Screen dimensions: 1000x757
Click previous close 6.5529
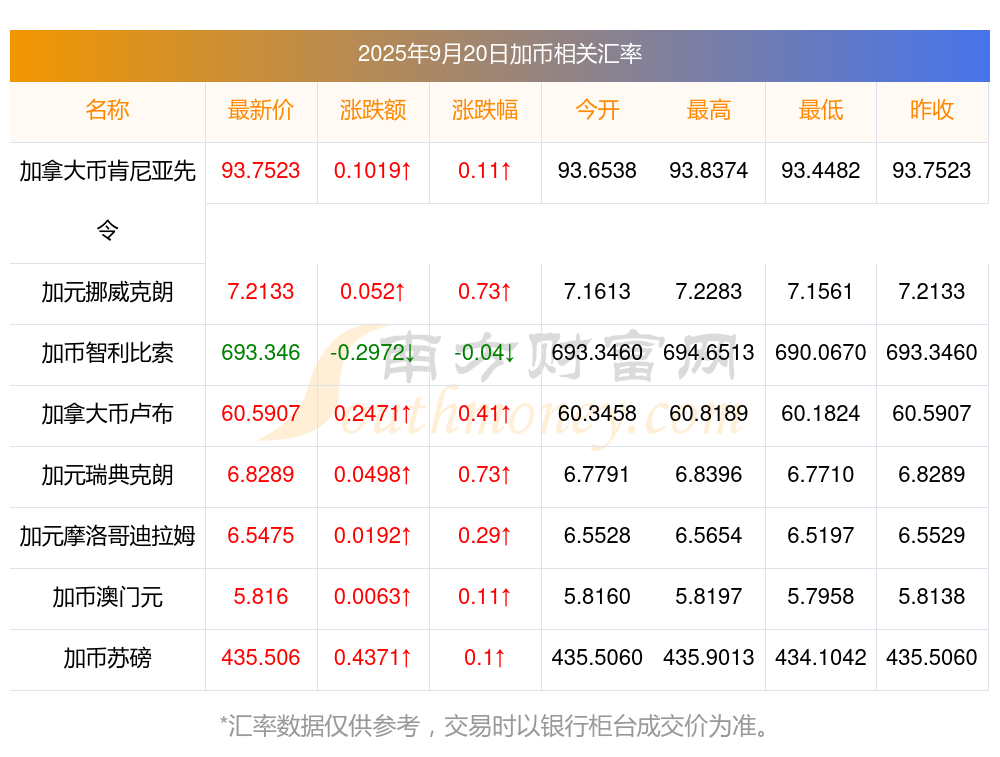click(932, 535)
